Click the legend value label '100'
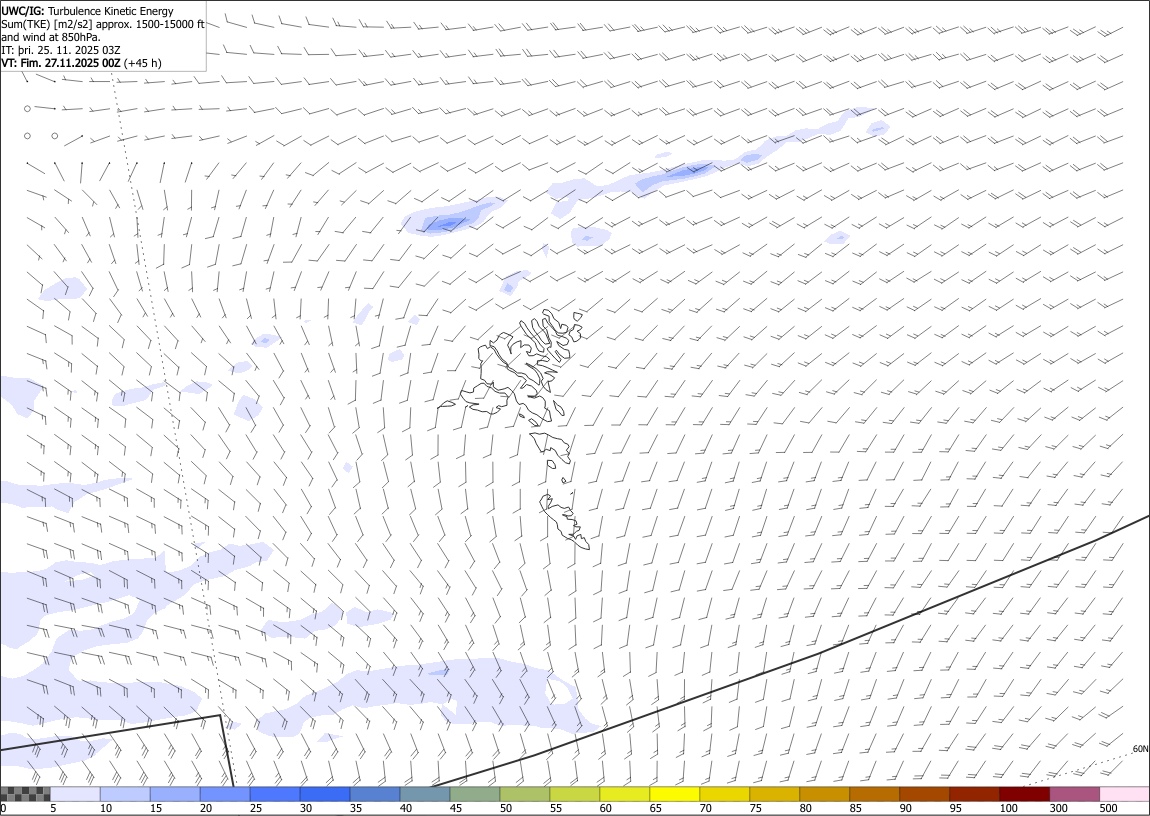The width and height of the screenshot is (1150, 816). point(1008,809)
